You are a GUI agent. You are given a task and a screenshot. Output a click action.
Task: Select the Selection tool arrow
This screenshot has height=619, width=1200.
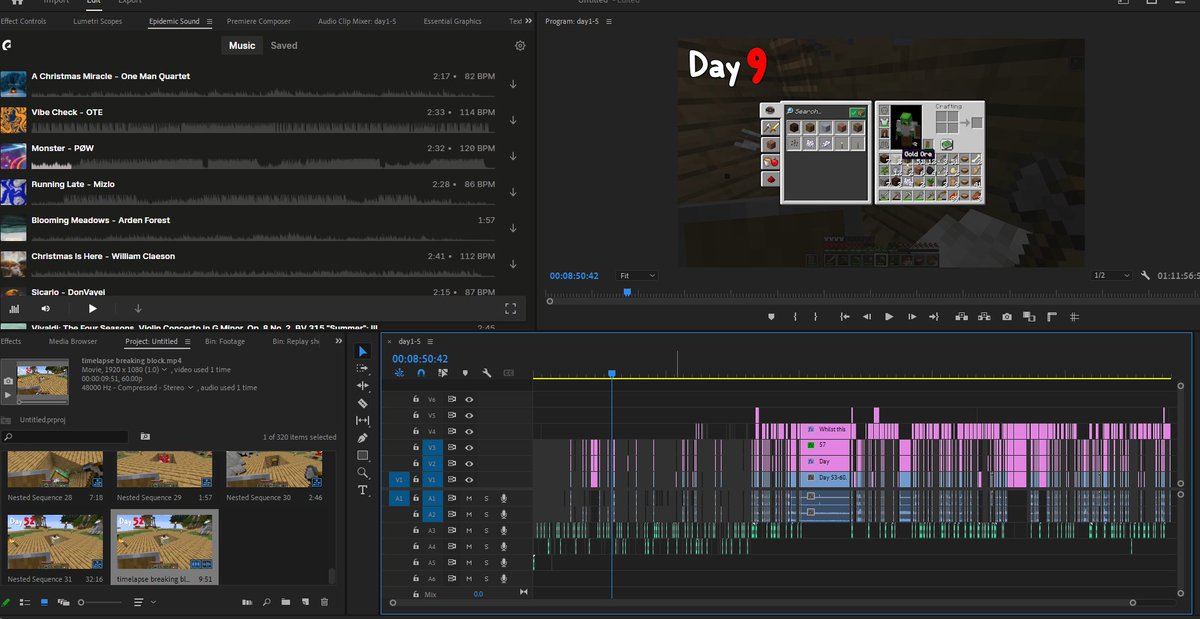[x=362, y=351]
